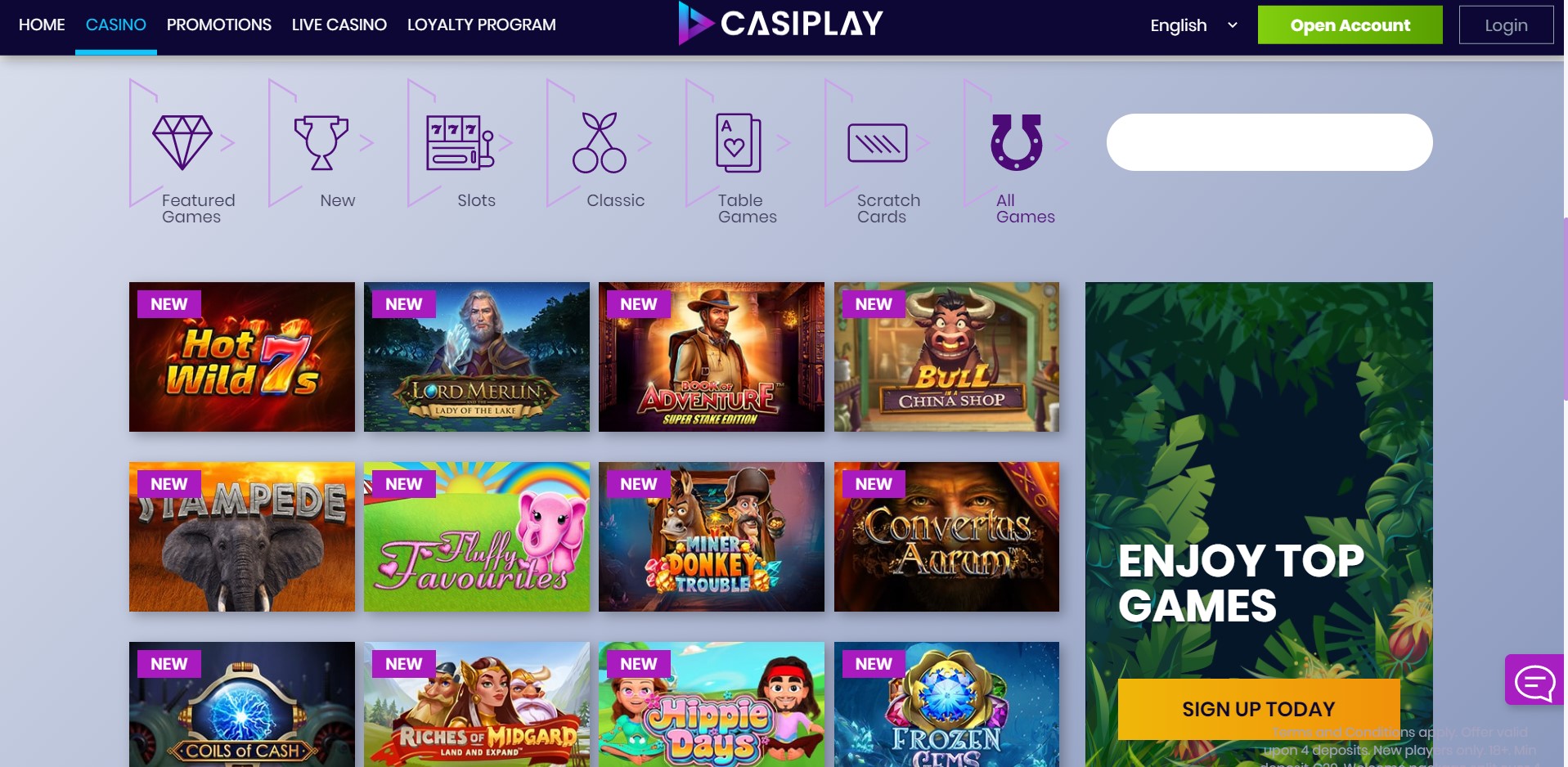Go to the PROMOTIONS menu item
The image size is (1568, 767).
(219, 25)
